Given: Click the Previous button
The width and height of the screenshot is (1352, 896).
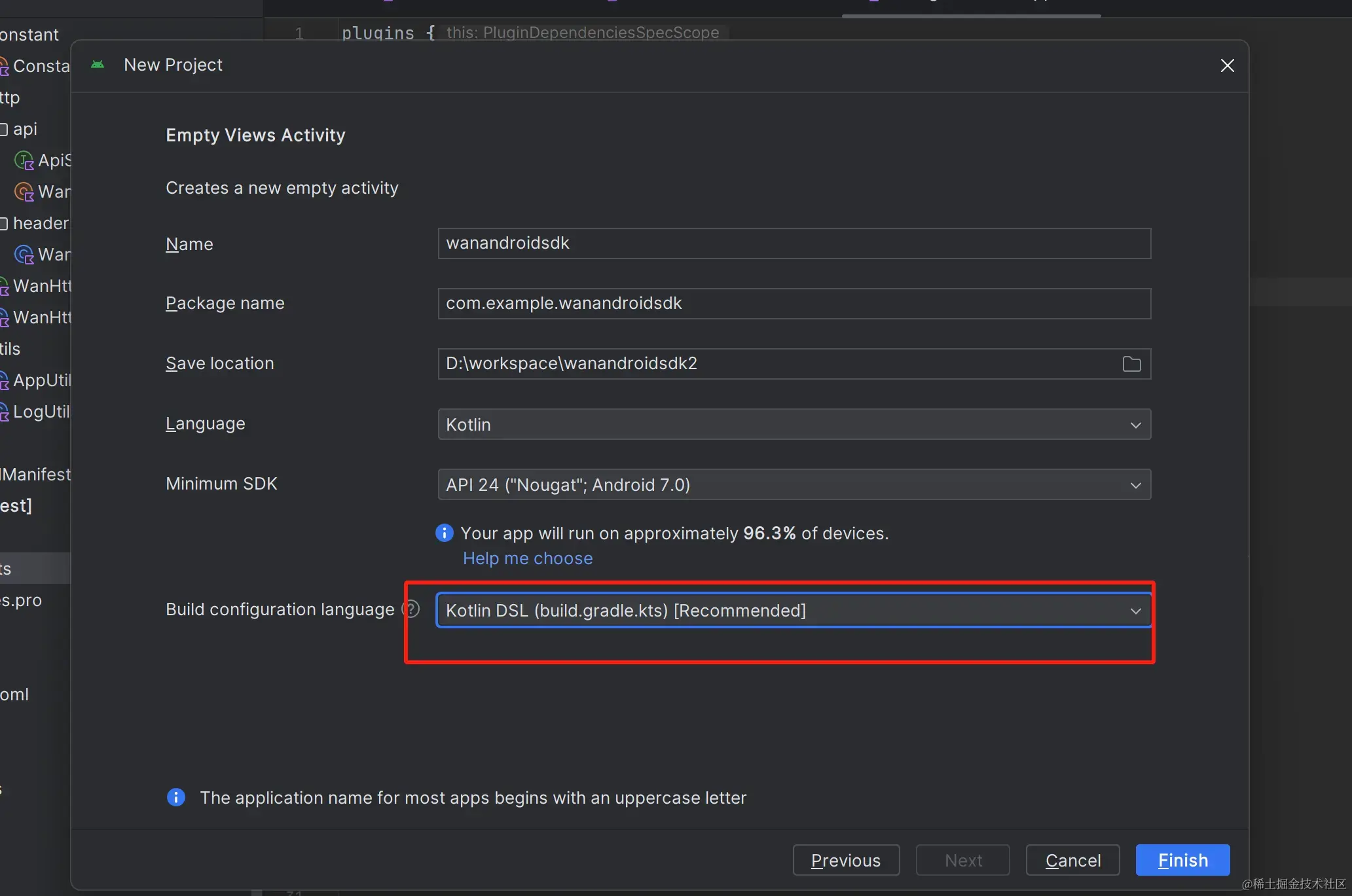Looking at the screenshot, I should [846, 860].
